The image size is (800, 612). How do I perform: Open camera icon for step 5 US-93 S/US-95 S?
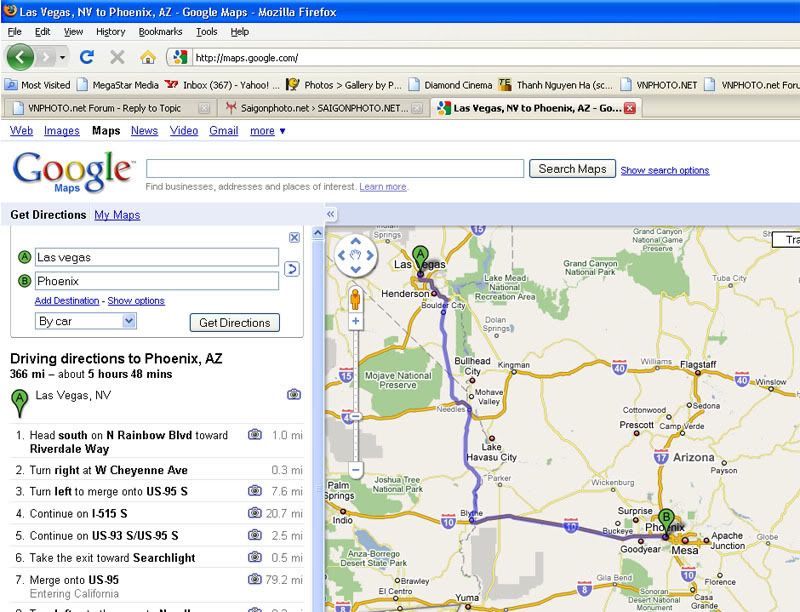tap(255, 535)
